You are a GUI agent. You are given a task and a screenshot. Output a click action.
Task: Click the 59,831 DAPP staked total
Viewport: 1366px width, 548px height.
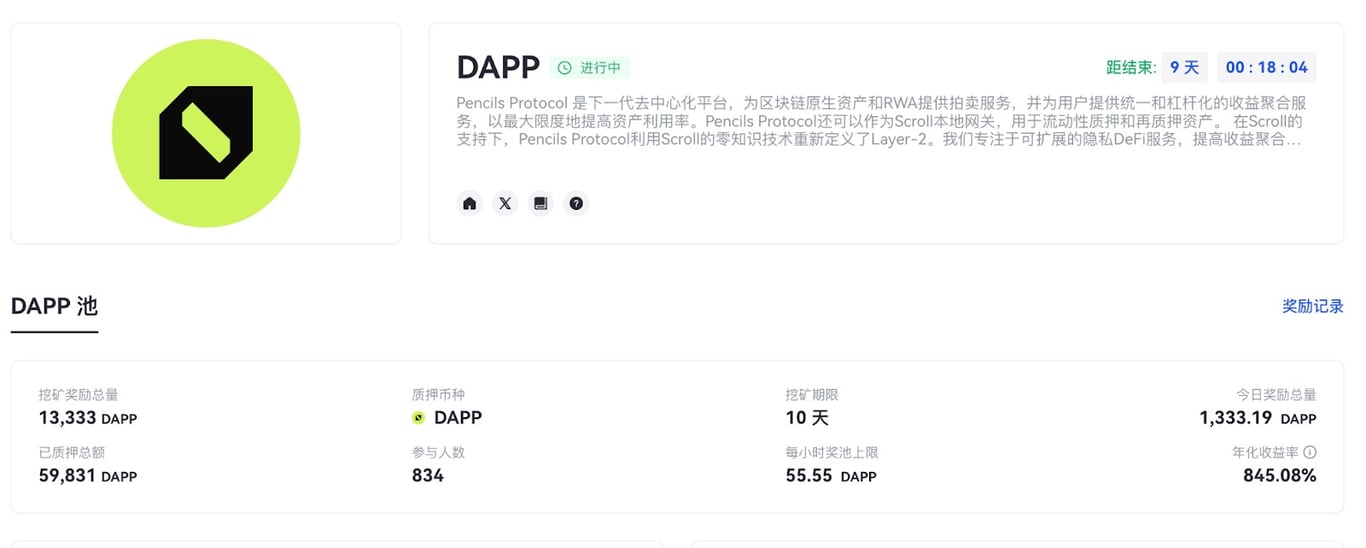[x=88, y=476]
